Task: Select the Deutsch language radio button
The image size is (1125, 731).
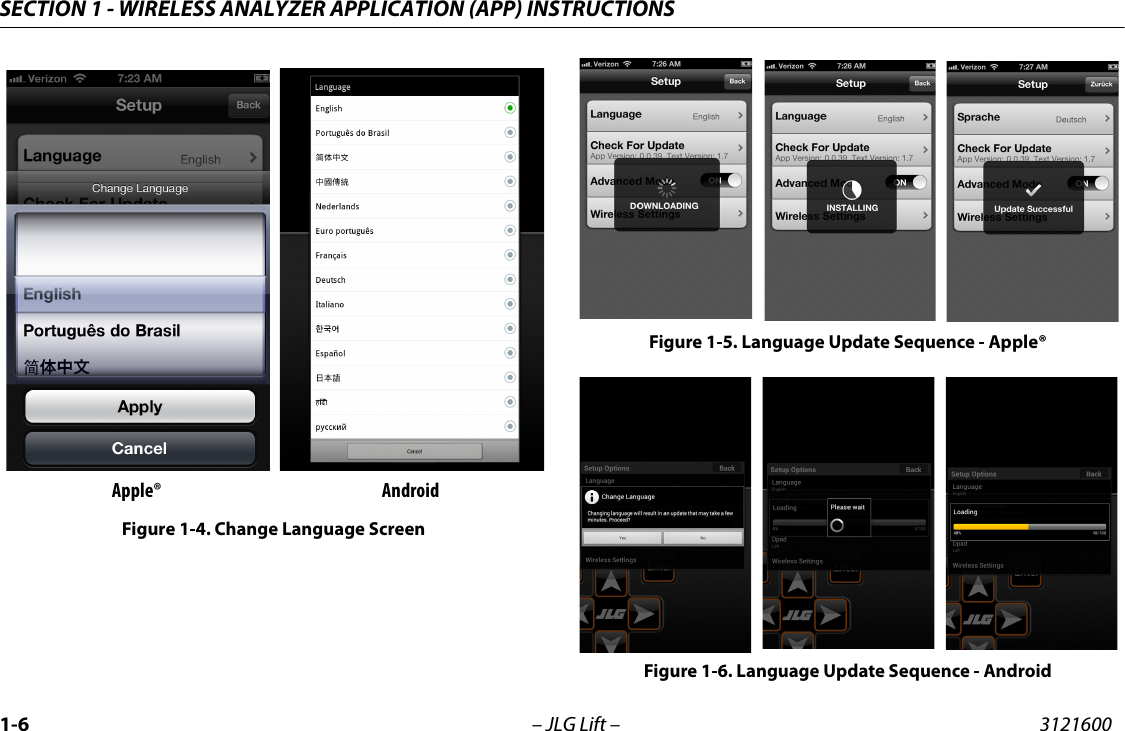Action: pyautogui.click(x=510, y=279)
